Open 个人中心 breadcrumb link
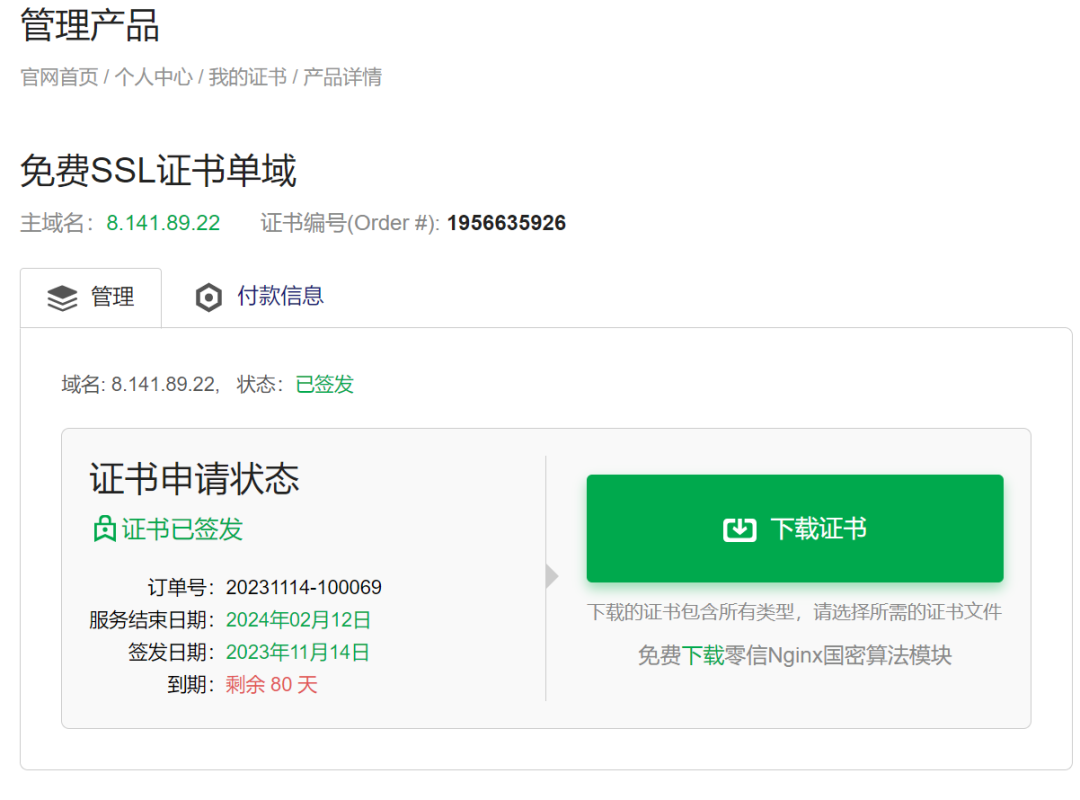The image size is (1080, 800). pos(154,77)
